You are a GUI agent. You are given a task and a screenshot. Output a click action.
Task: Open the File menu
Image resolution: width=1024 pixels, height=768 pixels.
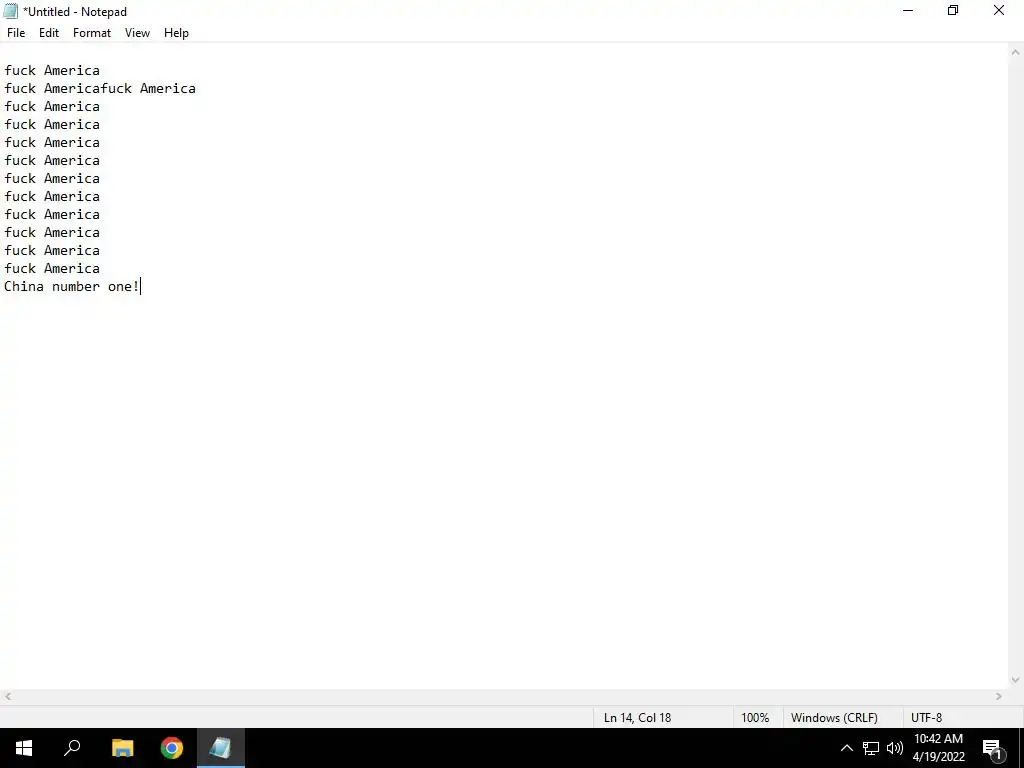coord(16,33)
